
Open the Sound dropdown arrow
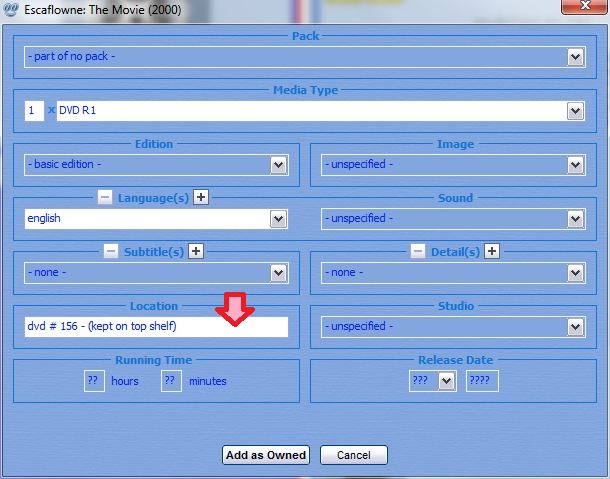coord(575,219)
